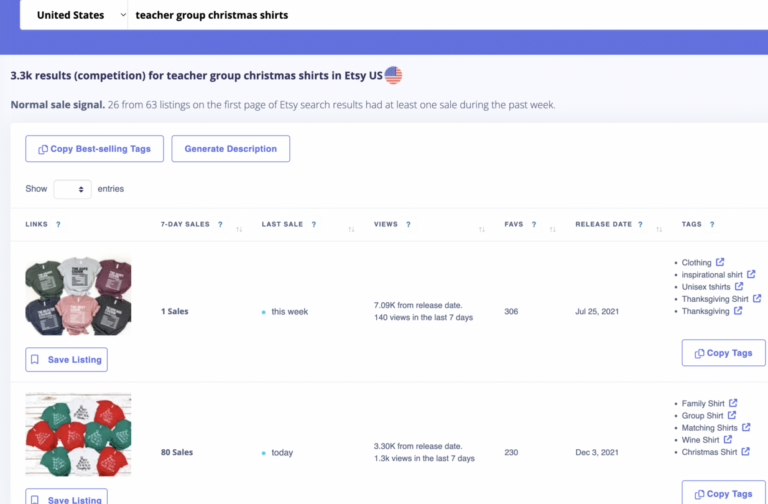768x504 pixels.
Task: Click the Generate Description button
Action: [231, 149]
